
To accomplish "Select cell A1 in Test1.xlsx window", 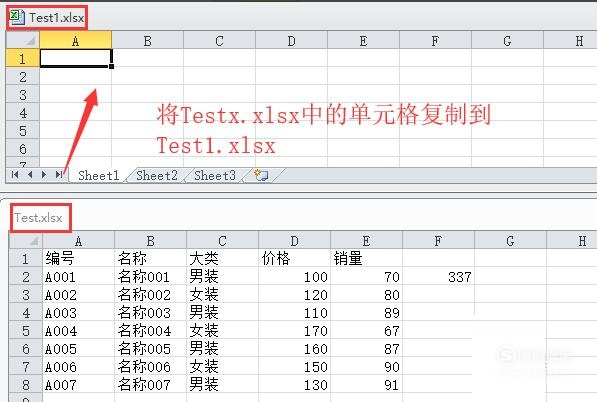I will tap(76, 58).
